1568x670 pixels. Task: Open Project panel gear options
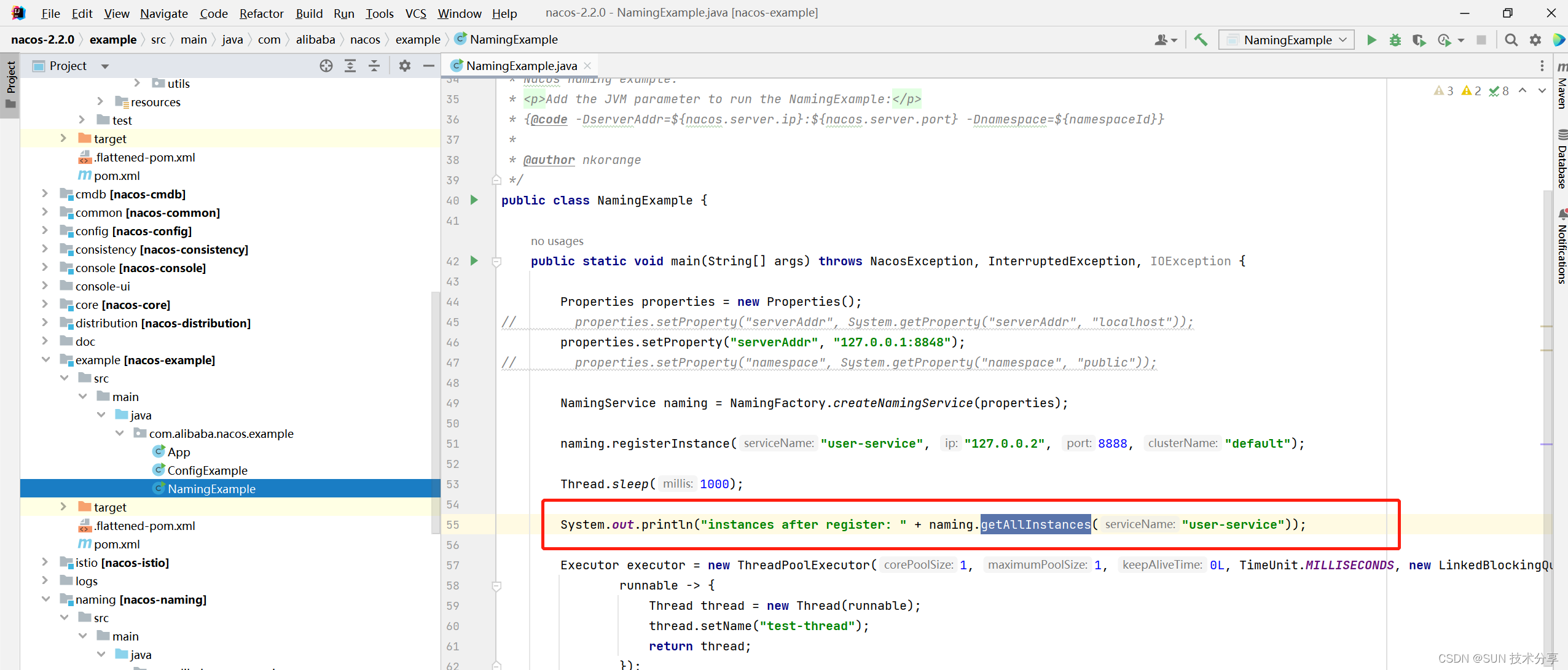[404, 66]
